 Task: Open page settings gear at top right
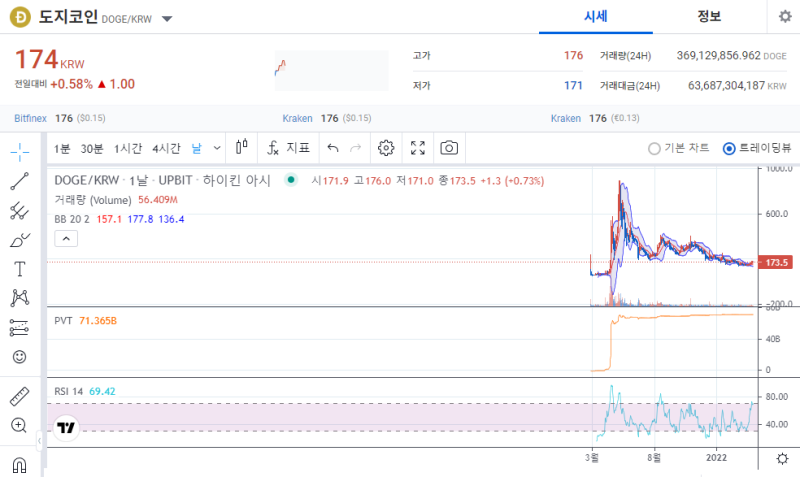tap(785, 17)
